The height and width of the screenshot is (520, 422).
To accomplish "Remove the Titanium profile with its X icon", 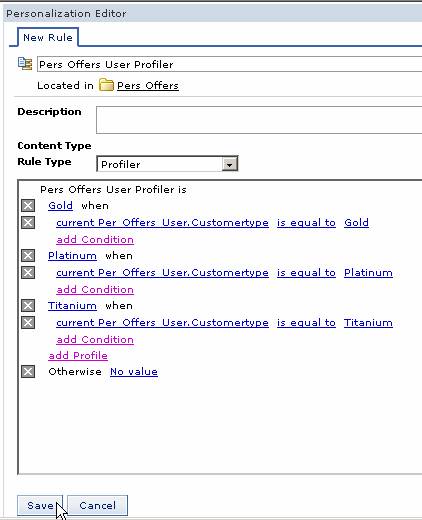I will [x=28, y=305].
